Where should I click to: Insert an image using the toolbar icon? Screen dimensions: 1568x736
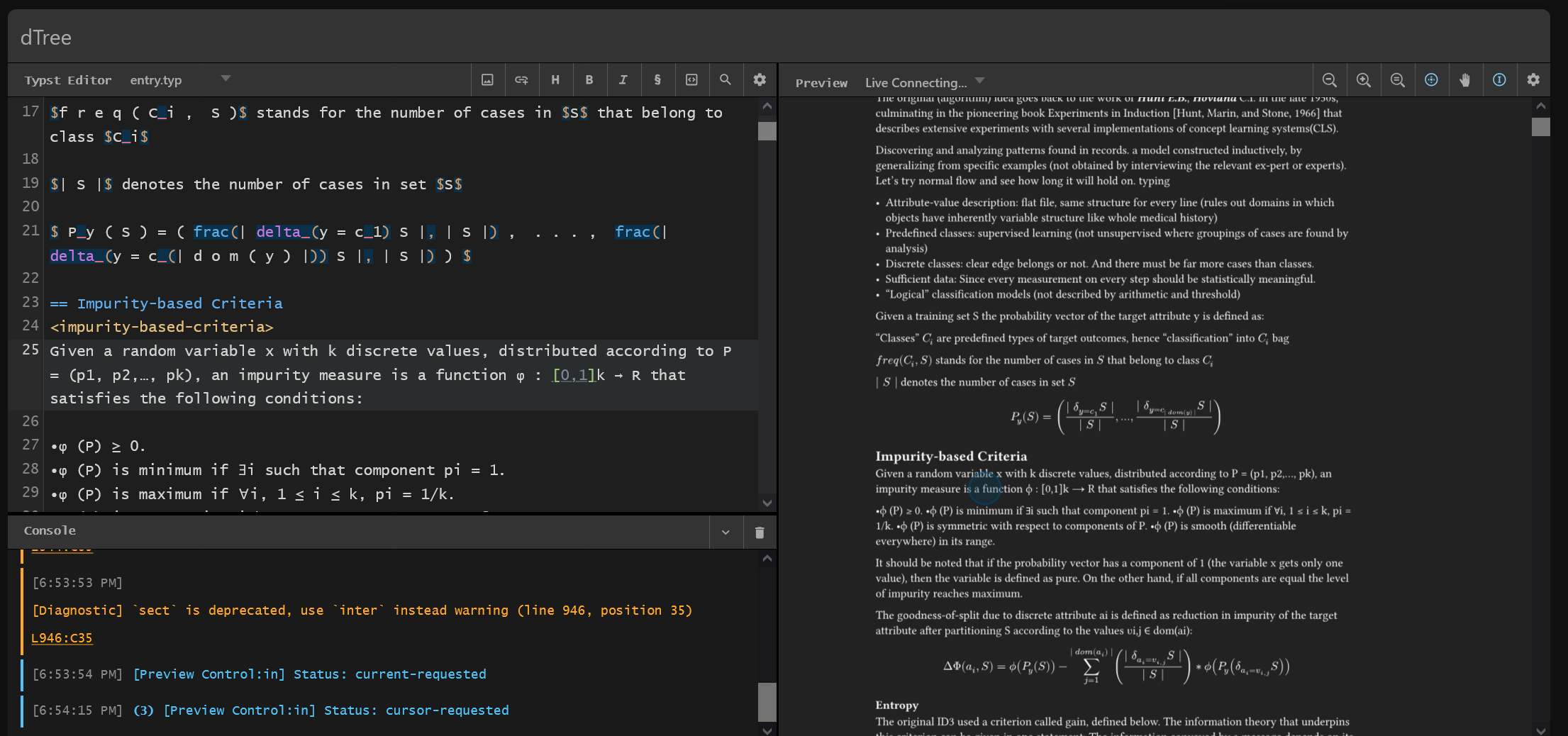(x=487, y=80)
